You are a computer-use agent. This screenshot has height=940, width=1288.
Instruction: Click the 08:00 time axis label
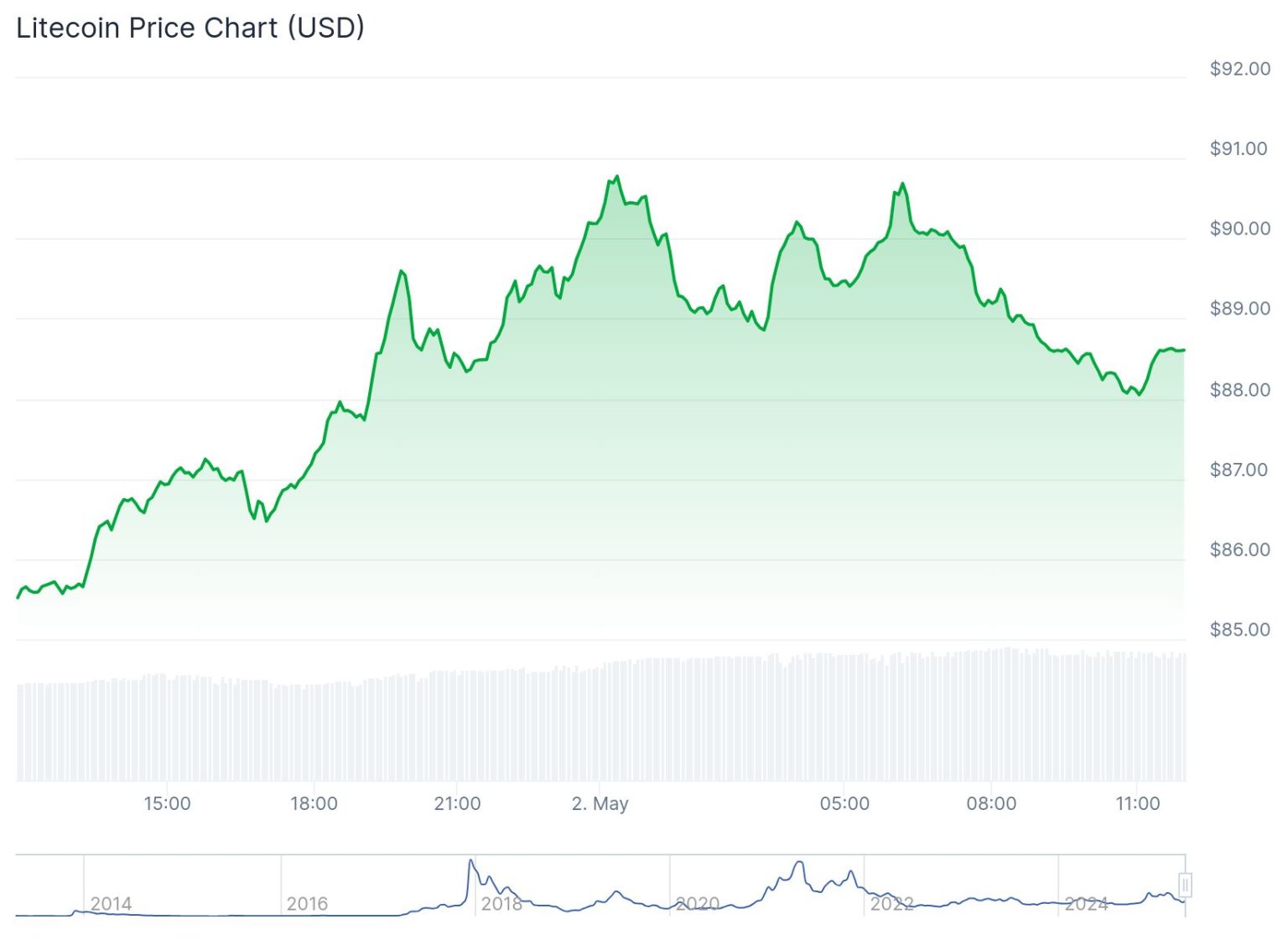tap(991, 803)
